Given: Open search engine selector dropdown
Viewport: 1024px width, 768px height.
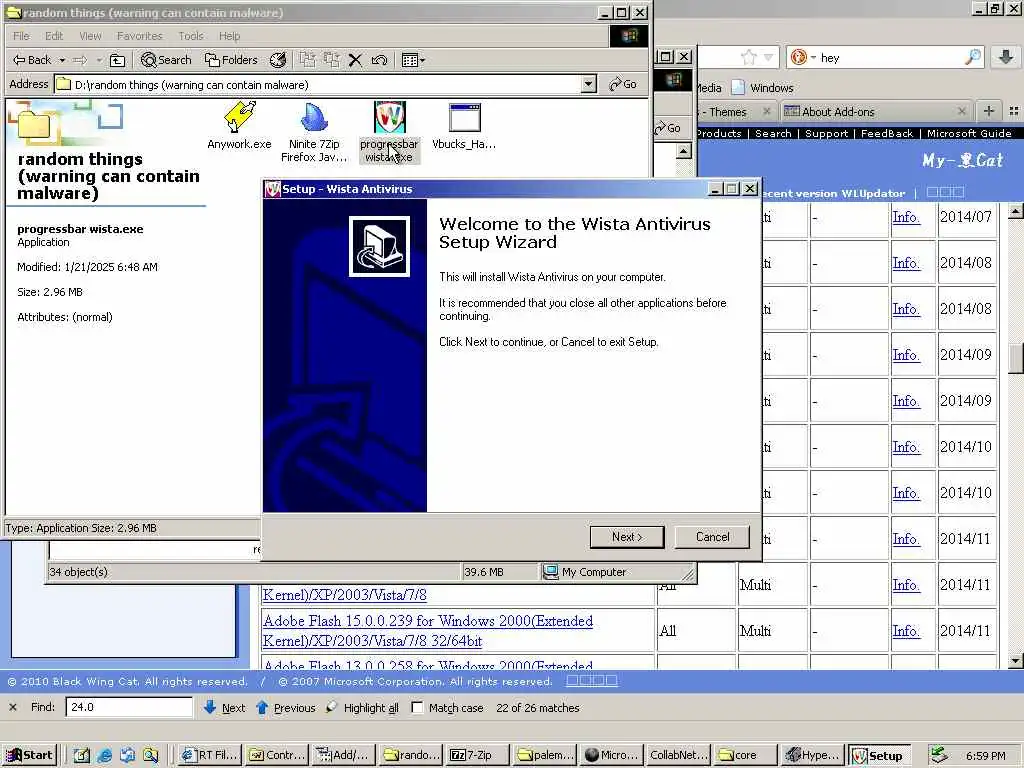Looking at the screenshot, I should [x=802, y=57].
